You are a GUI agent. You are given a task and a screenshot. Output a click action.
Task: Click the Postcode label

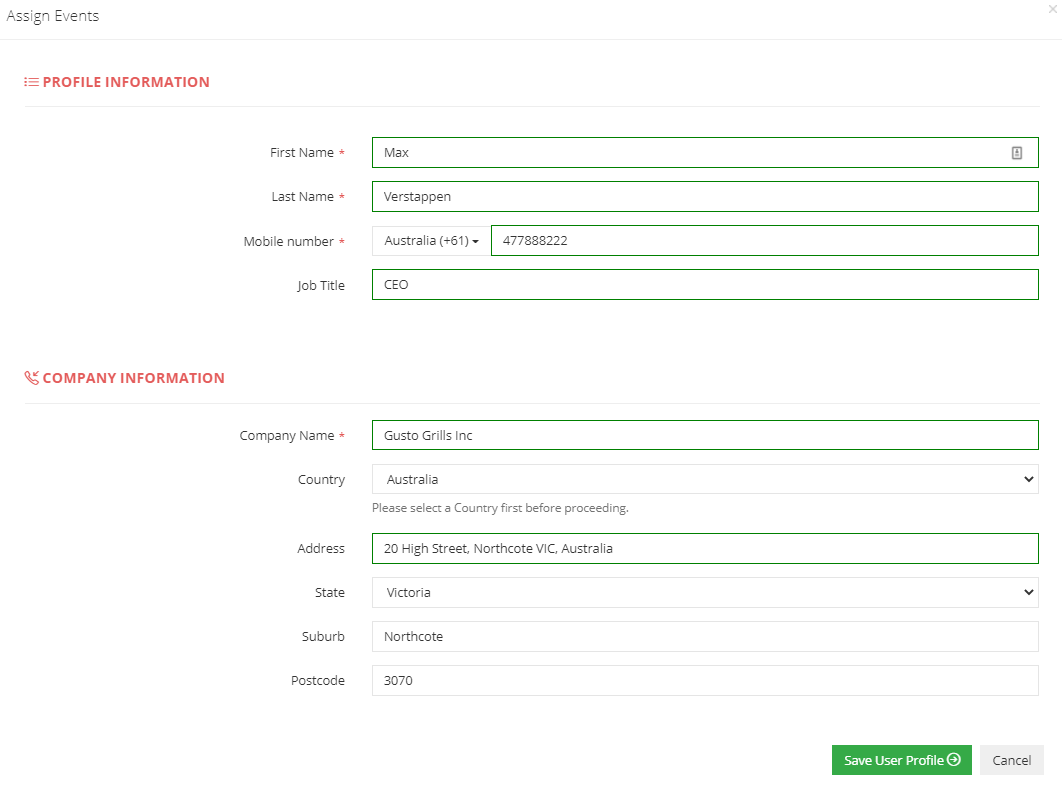318,680
